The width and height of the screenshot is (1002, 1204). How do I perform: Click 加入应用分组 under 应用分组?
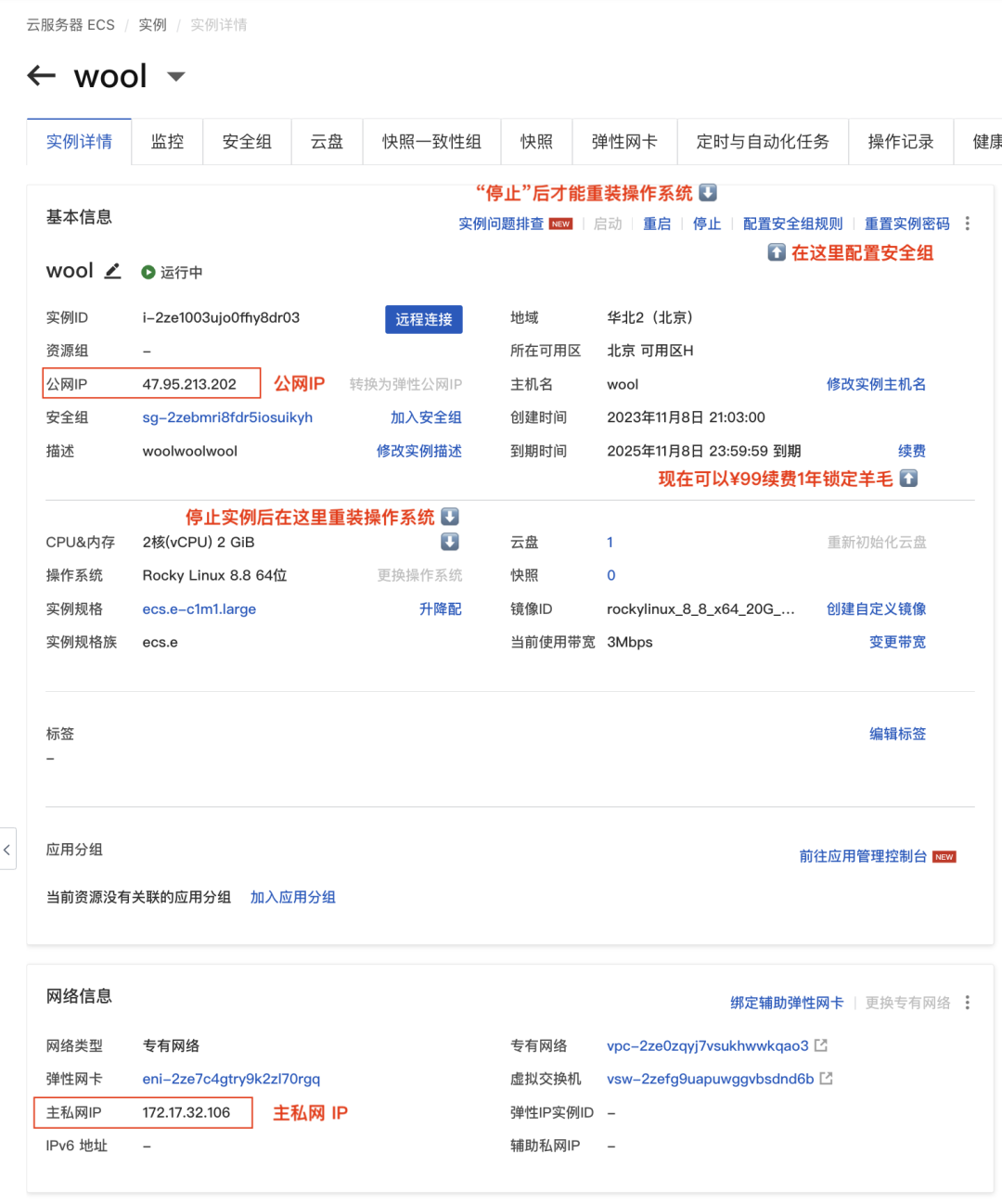click(x=292, y=897)
